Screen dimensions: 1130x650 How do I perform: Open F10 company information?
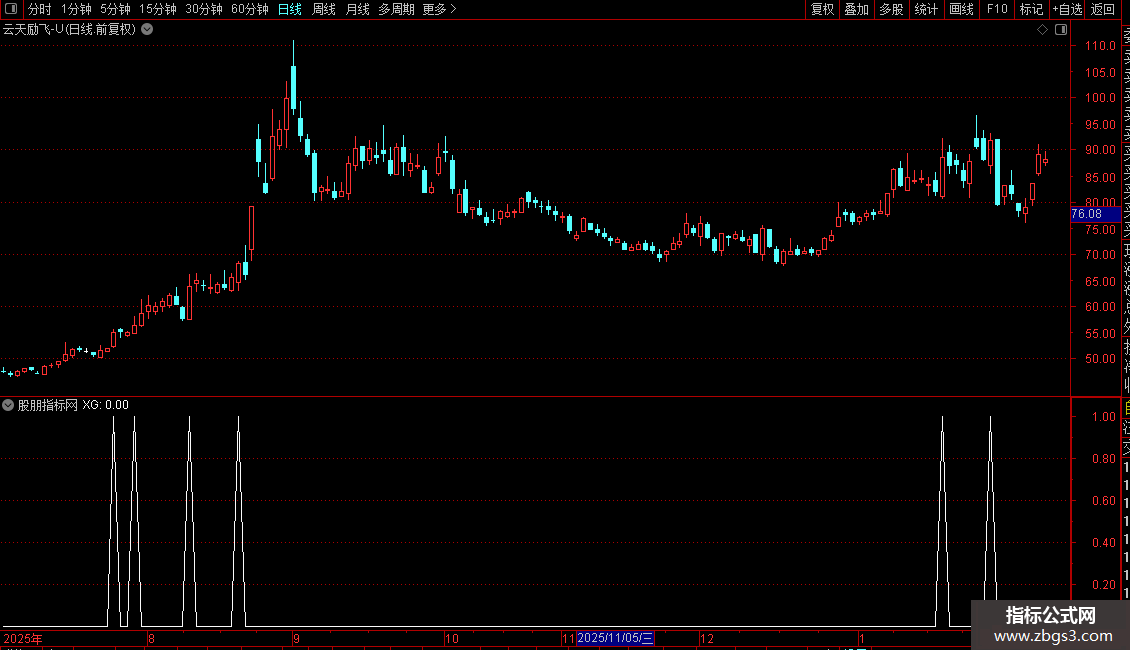[997, 9]
